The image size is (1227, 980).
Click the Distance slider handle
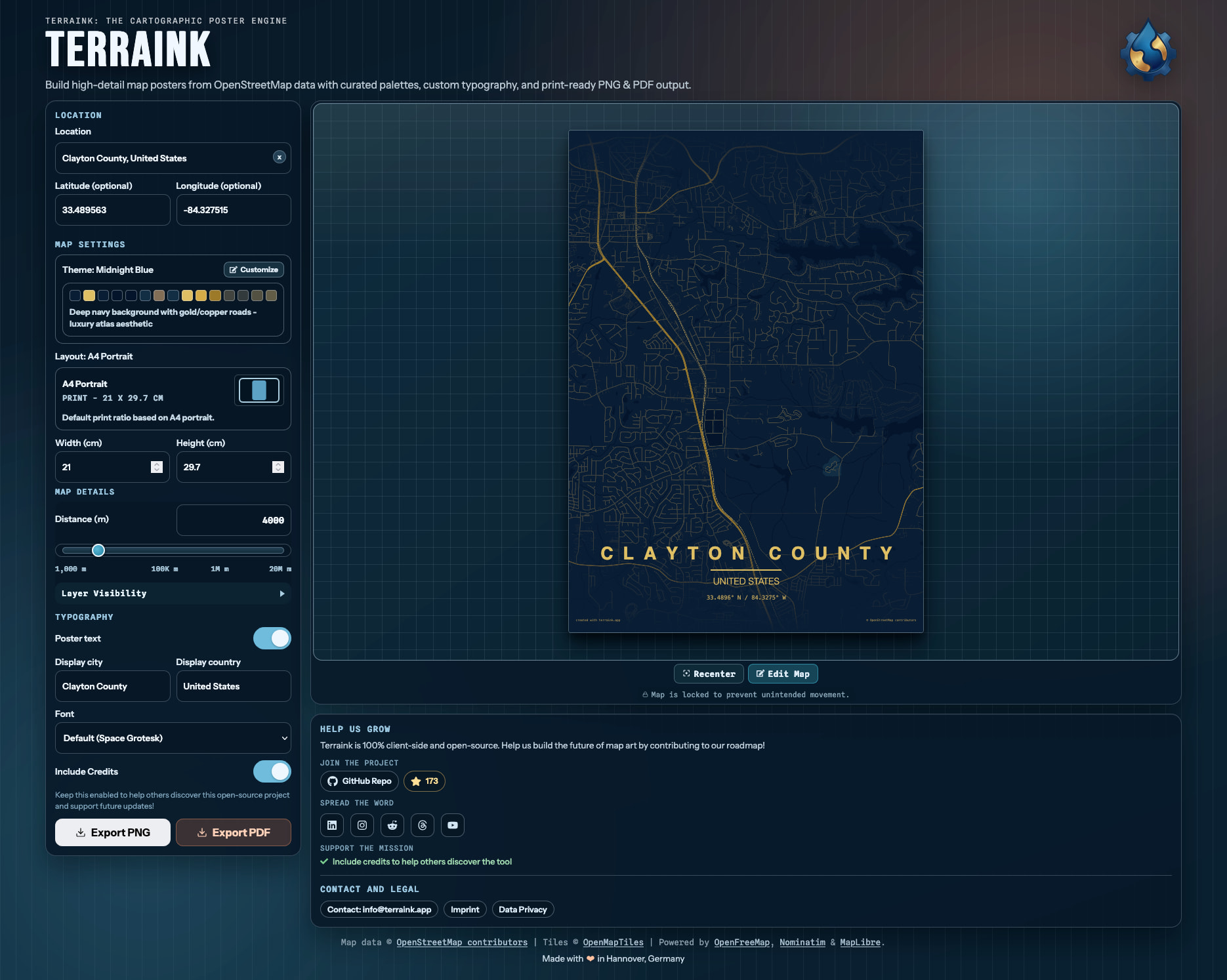[x=98, y=550]
